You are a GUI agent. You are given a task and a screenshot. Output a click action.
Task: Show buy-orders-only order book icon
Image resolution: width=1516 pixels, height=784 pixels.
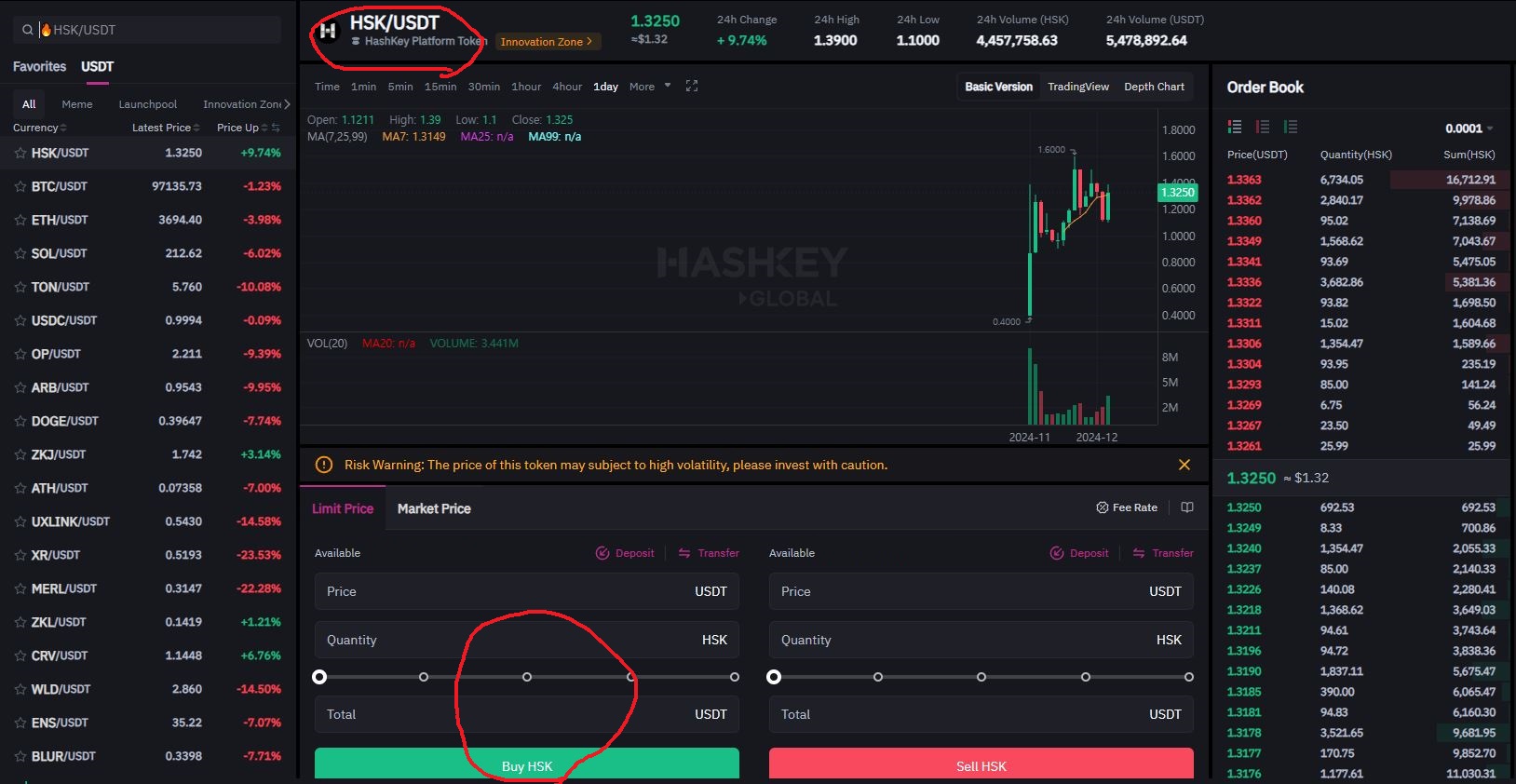pos(1291,127)
